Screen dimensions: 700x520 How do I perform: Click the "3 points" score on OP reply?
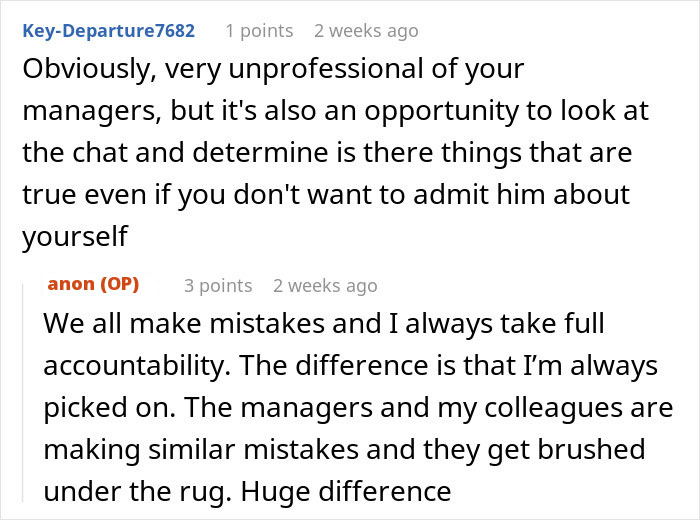coord(218,285)
